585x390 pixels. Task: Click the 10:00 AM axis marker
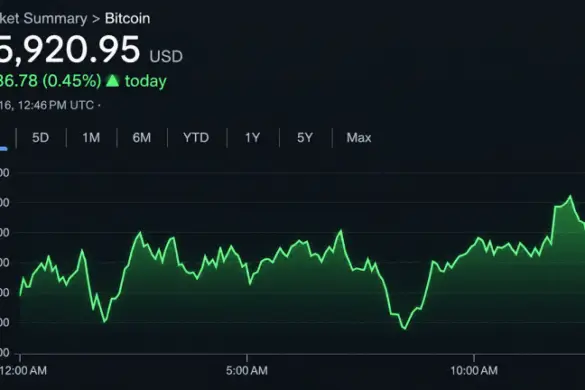(474, 371)
